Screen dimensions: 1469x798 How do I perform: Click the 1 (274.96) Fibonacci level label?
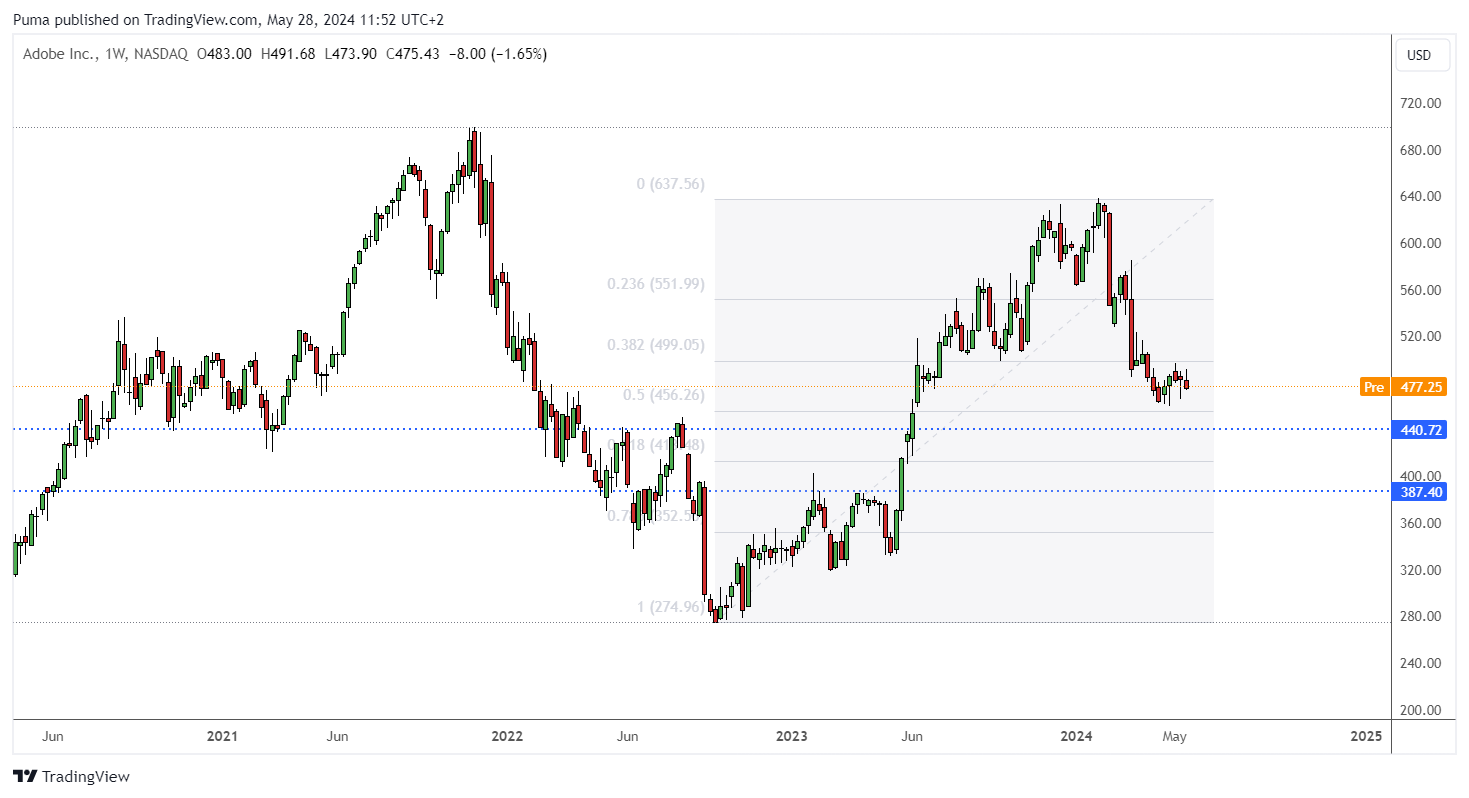point(671,606)
